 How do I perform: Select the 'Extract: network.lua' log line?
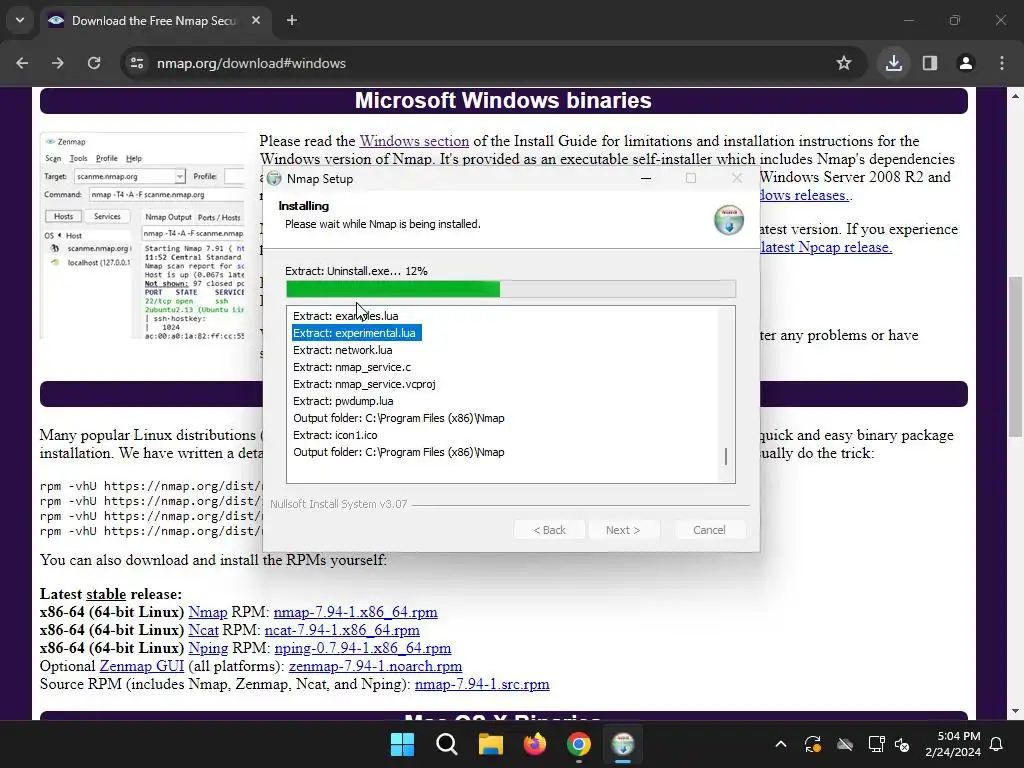343,350
